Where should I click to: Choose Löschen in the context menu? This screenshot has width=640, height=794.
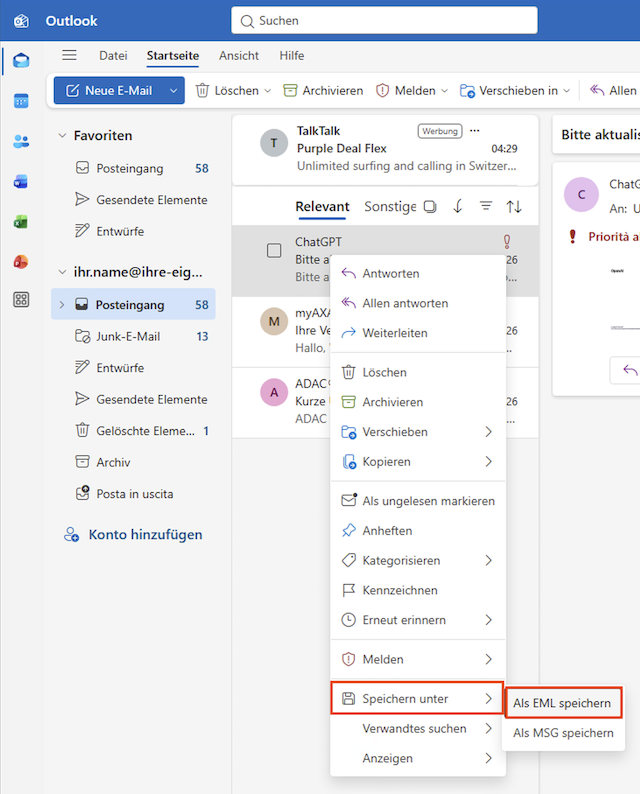point(418,373)
